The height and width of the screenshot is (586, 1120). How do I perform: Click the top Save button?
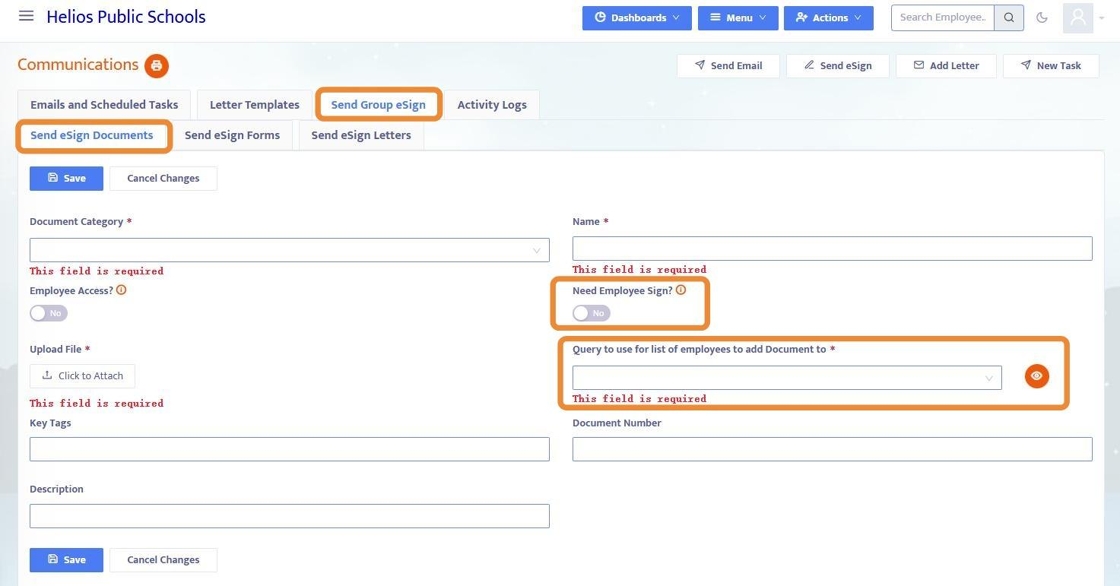[x=66, y=178]
